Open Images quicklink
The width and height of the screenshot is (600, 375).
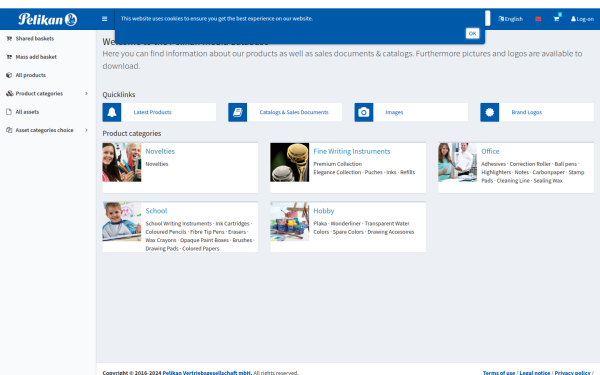click(x=394, y=112)
